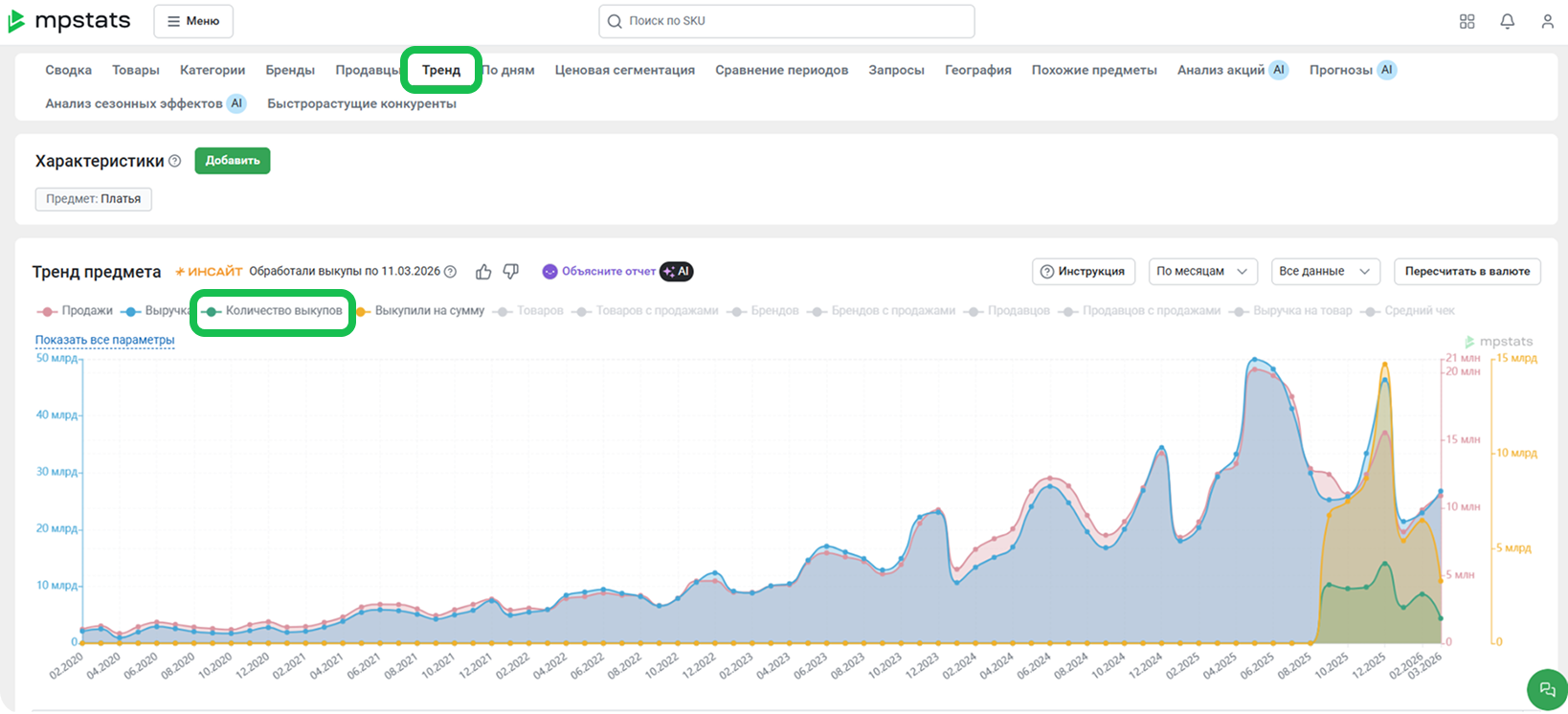The image size is (1568, 714).
Task: Toggle the Продажи chart series
Action: tap(76, 311)
